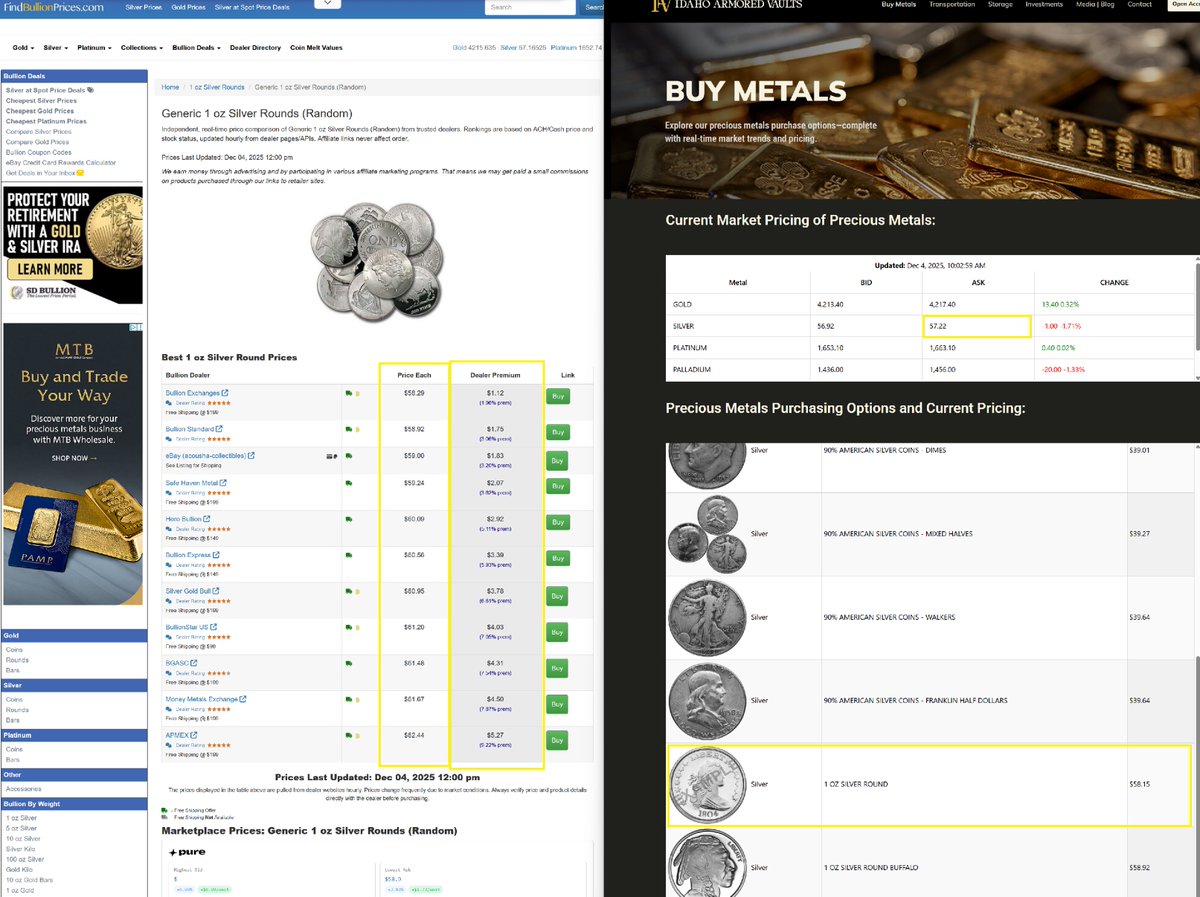Click the Franklin Half Dollars coin thumbnail
1200x897 pixels.
coord(706,701)
